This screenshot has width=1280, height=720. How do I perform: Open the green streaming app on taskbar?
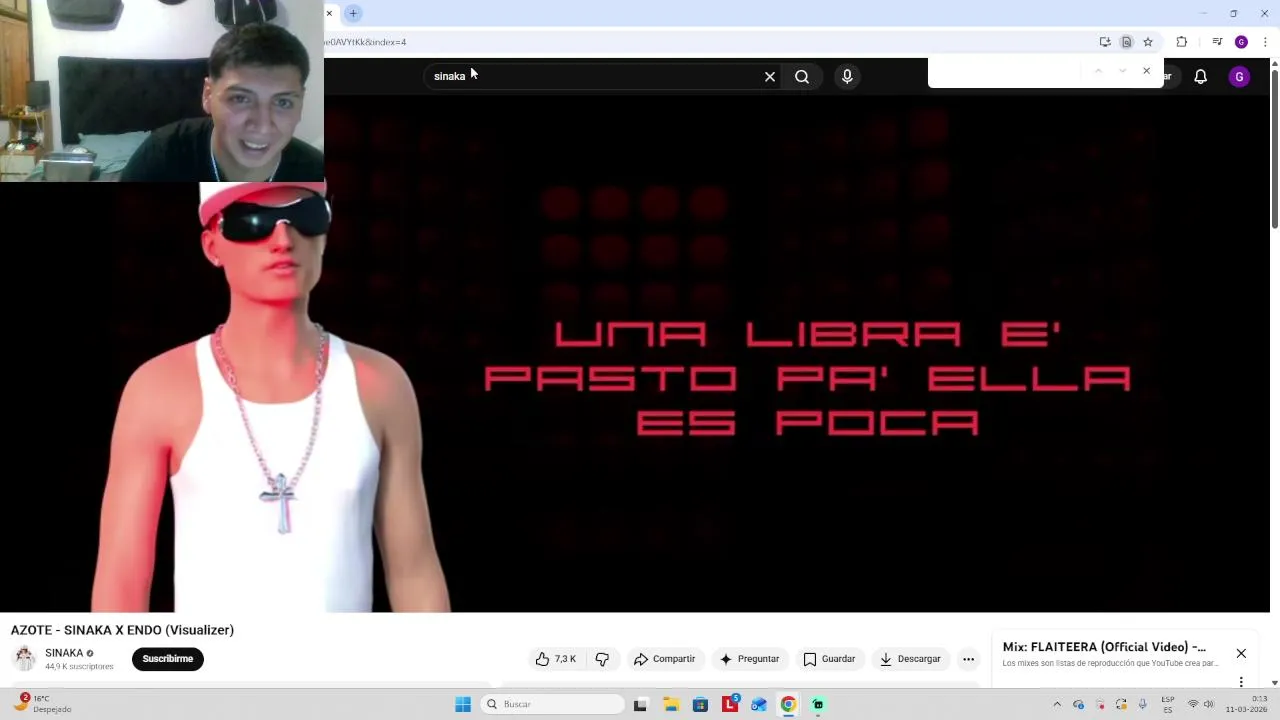tap(818, 704)
